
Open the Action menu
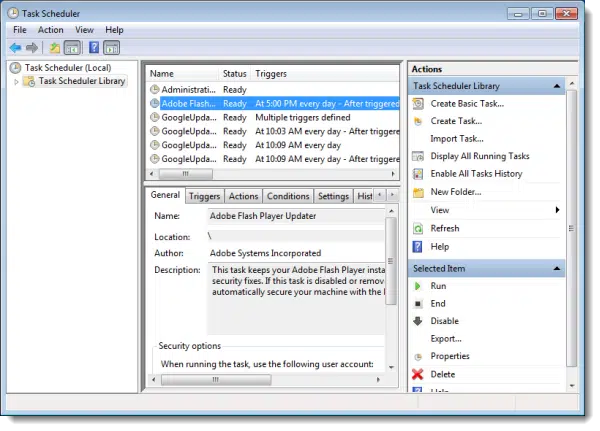(x=51, y=30)
